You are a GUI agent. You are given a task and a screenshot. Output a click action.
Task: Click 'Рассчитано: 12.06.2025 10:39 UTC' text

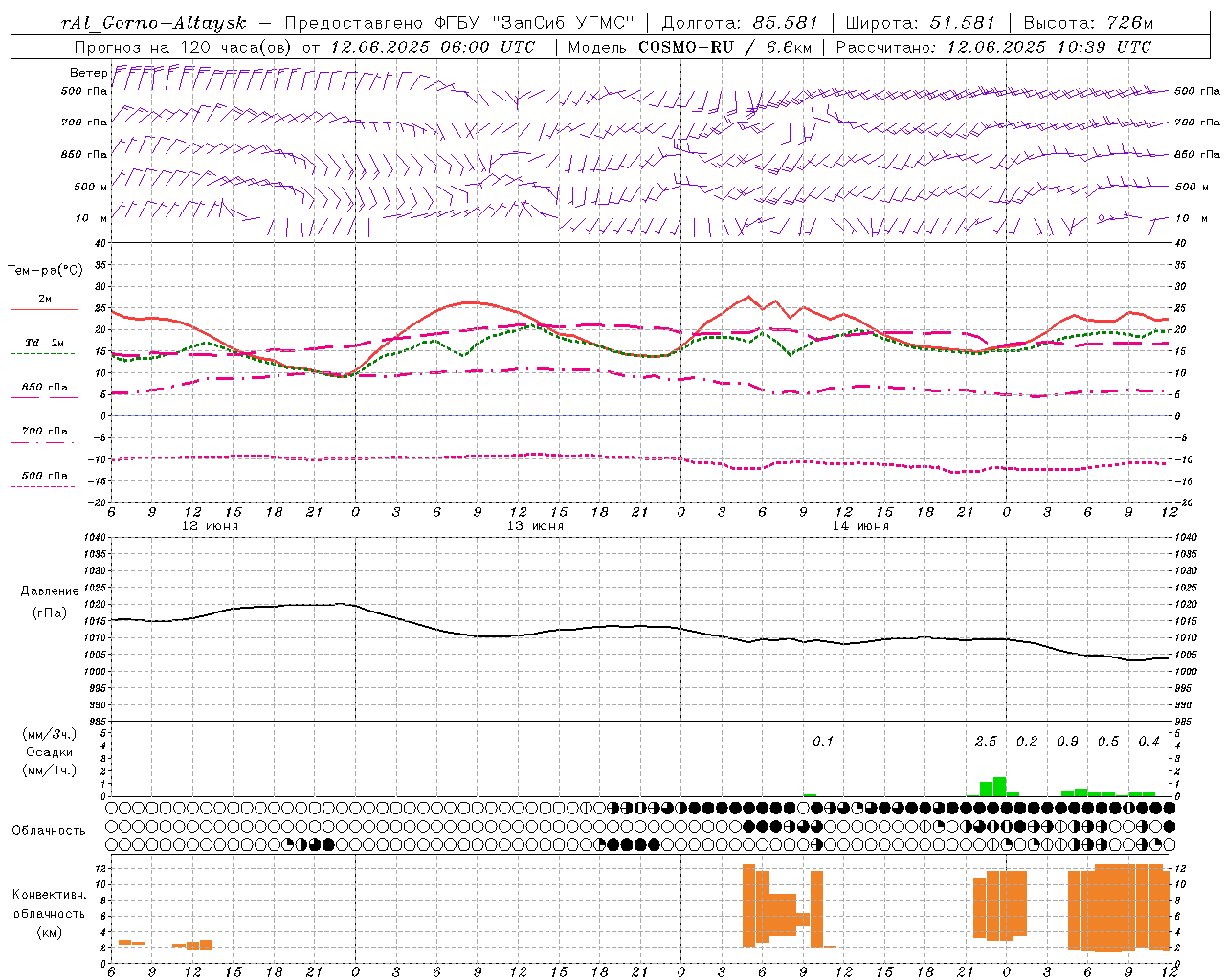993,47
